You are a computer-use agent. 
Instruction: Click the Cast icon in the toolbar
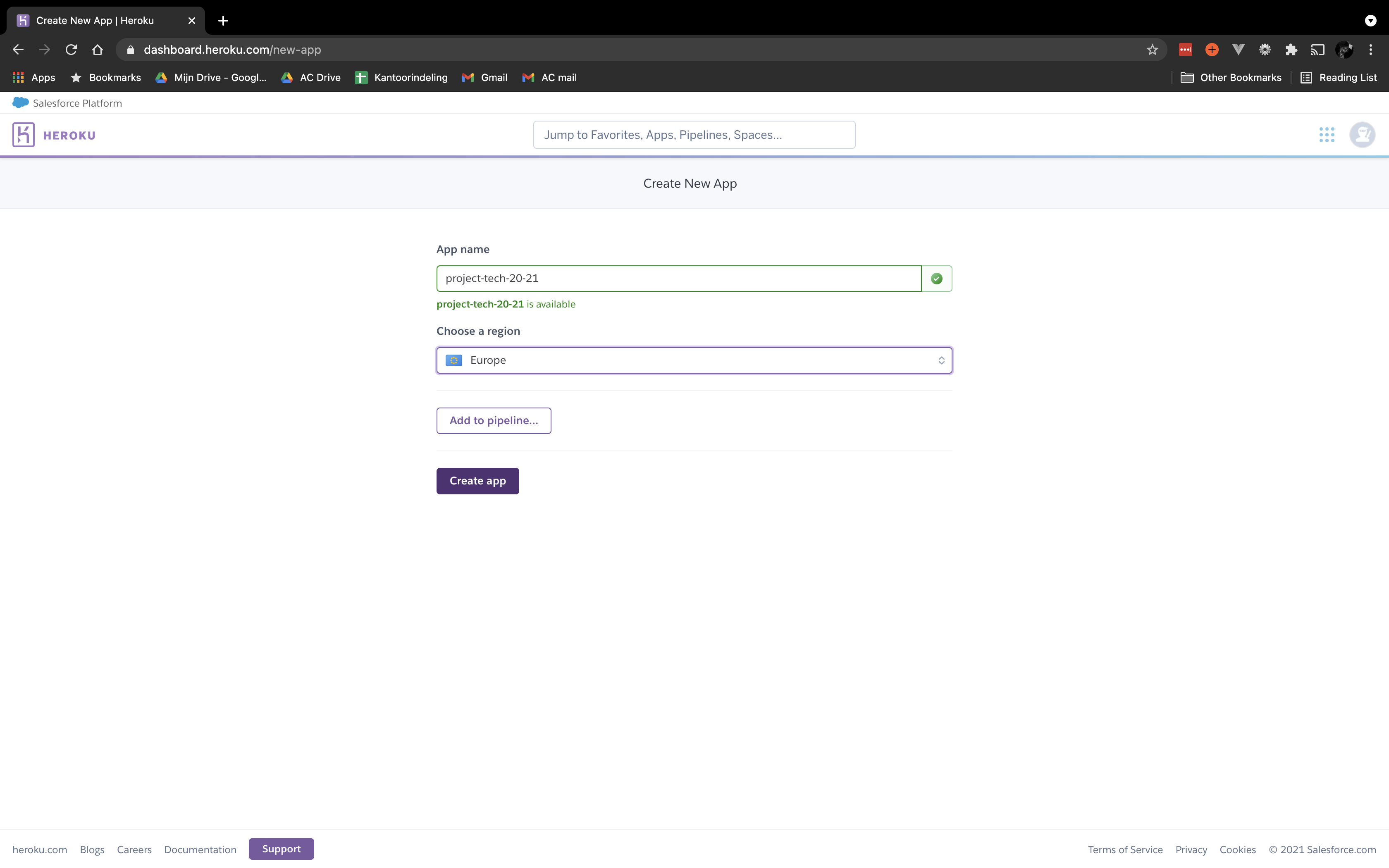click(x=1317, y=49)
